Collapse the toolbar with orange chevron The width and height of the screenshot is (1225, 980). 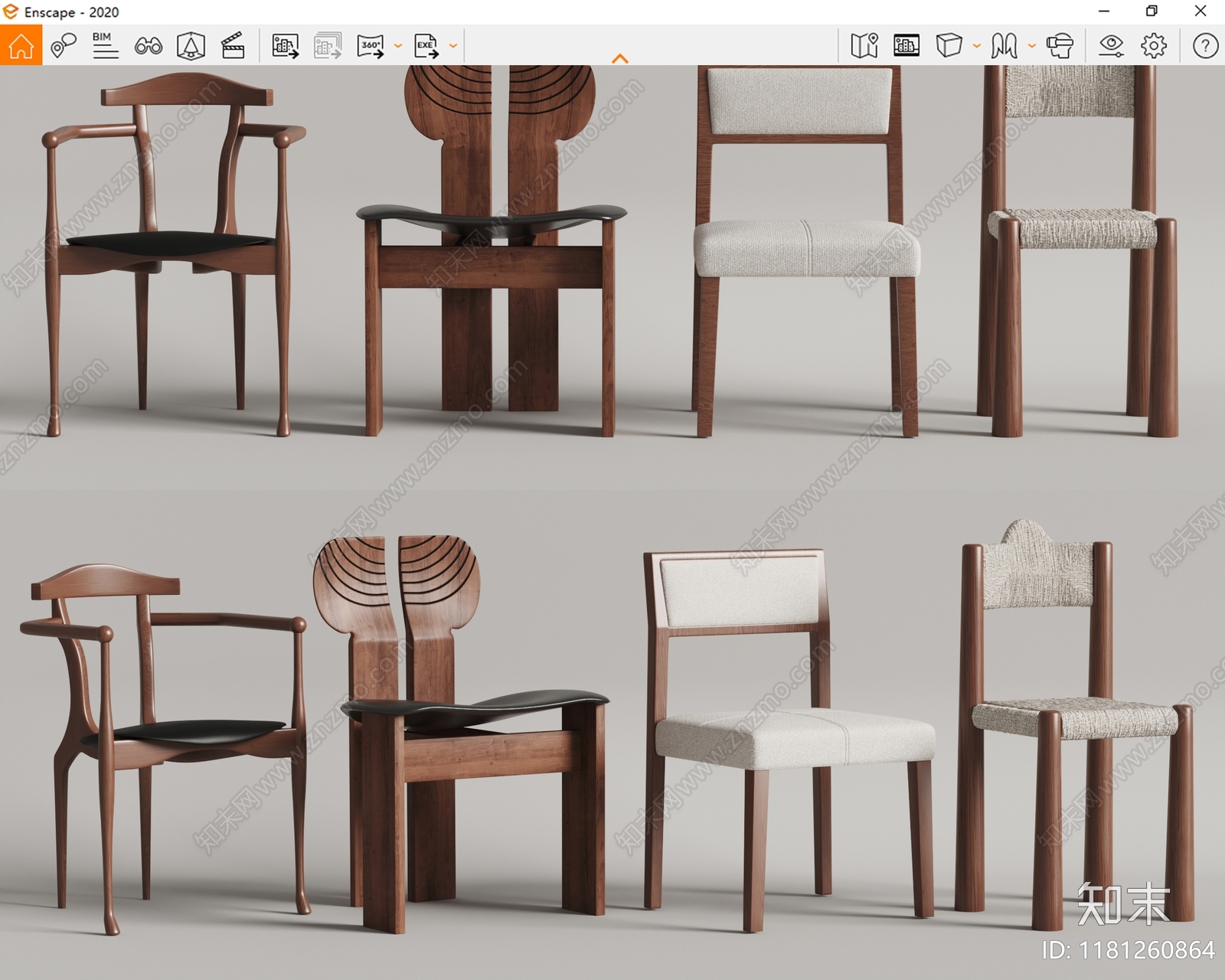[x=620, y=58]
